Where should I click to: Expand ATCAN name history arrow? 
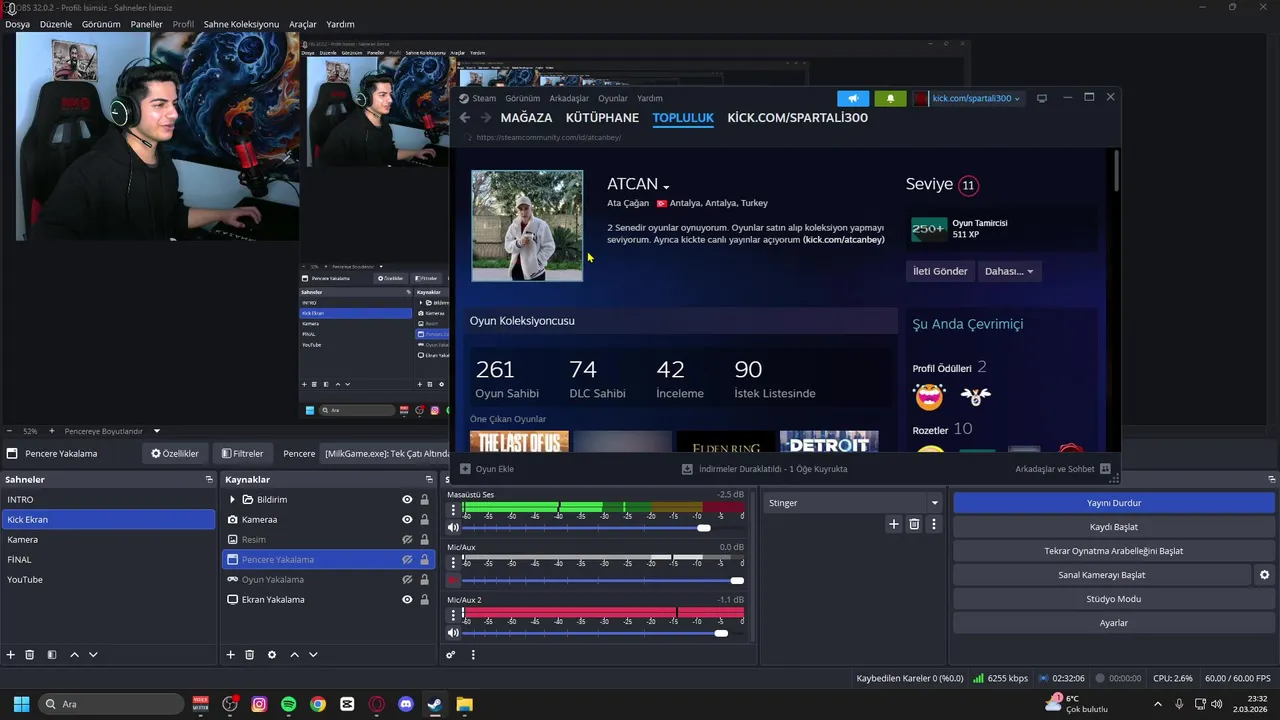(x=666, y=187)
